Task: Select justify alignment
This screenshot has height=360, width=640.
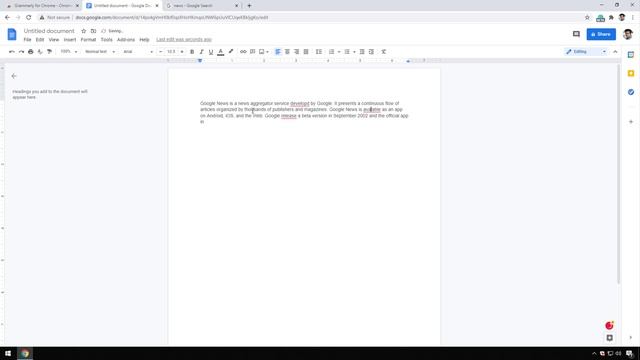Action: (x=306, y=52)
